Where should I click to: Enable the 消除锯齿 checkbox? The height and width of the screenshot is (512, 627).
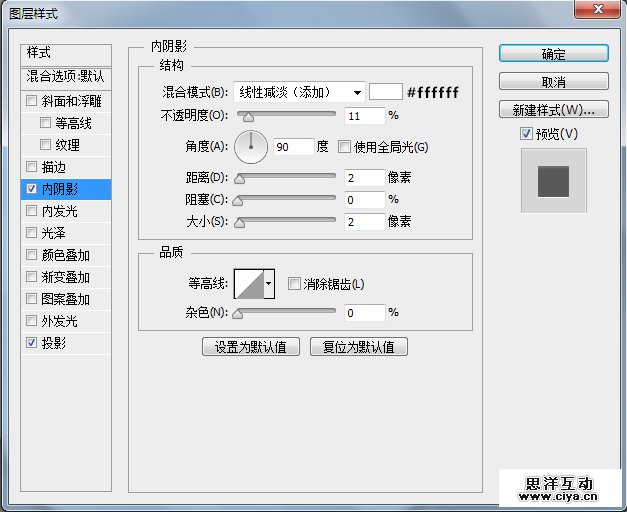[x=294, y=284]
